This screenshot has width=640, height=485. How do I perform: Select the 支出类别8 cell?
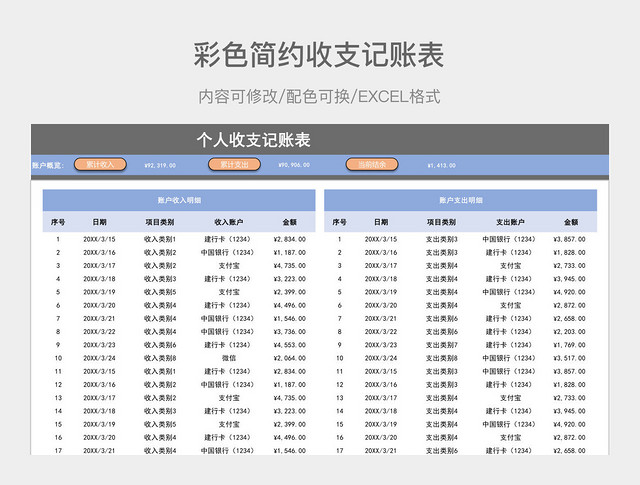[442, 358]
